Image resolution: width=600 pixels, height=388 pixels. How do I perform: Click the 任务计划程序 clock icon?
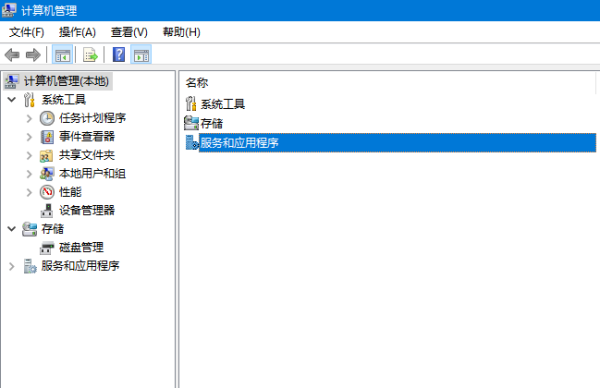click(47, 118)
